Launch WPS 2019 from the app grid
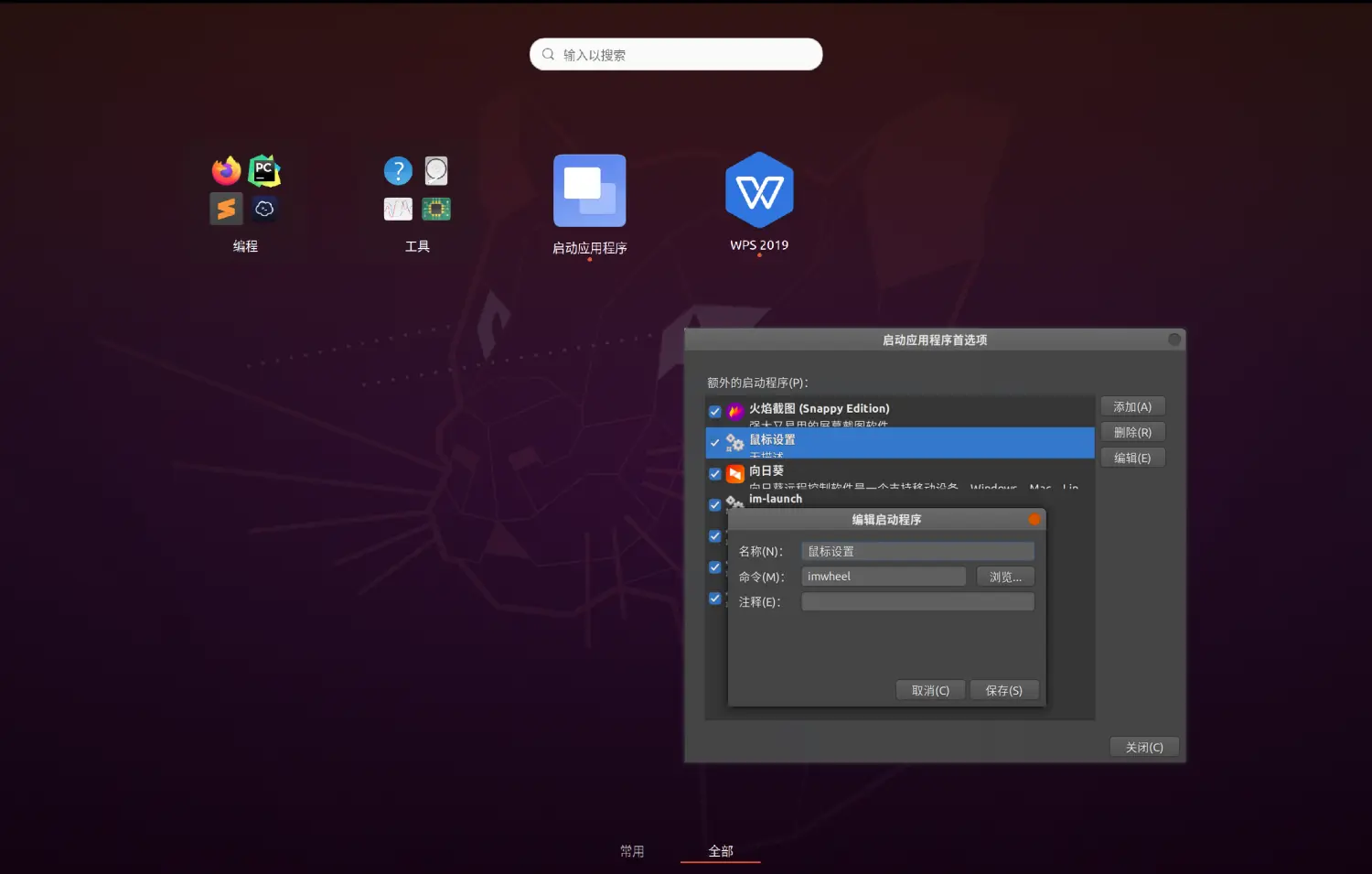This screenshot has height=874, width=1372. click(x=759, y=191)
